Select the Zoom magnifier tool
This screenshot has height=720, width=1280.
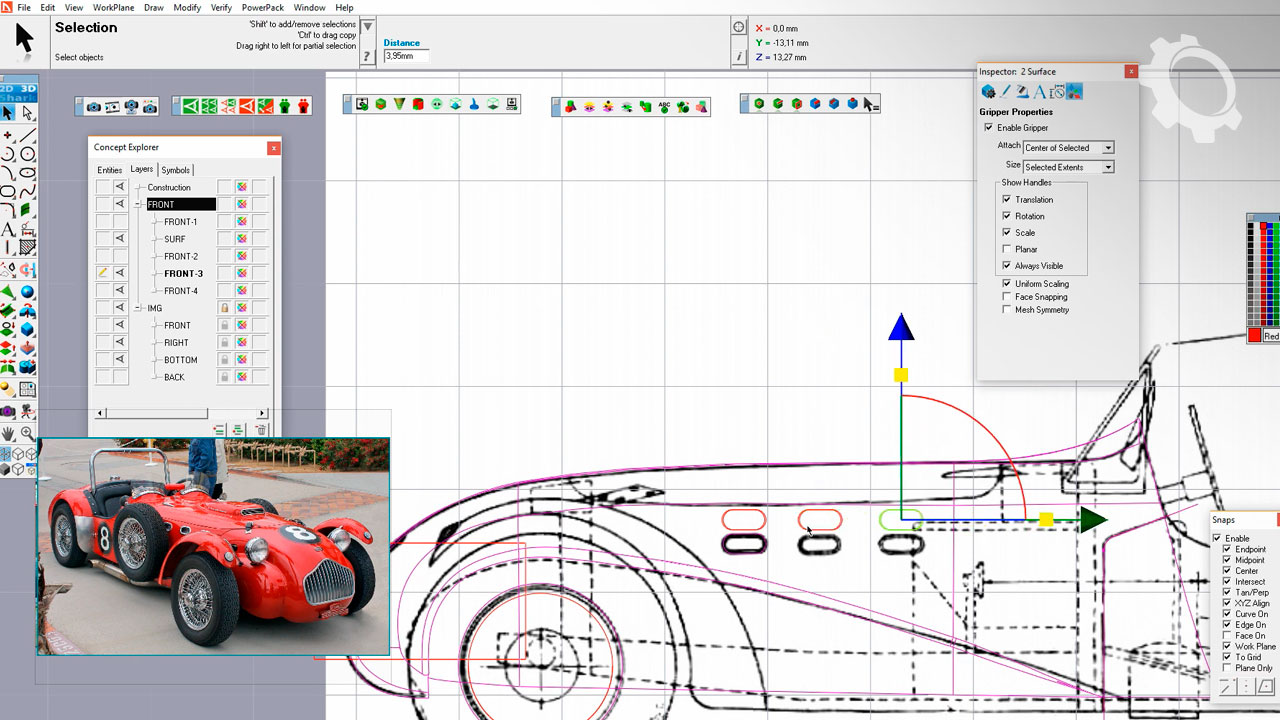click(28, 433)
